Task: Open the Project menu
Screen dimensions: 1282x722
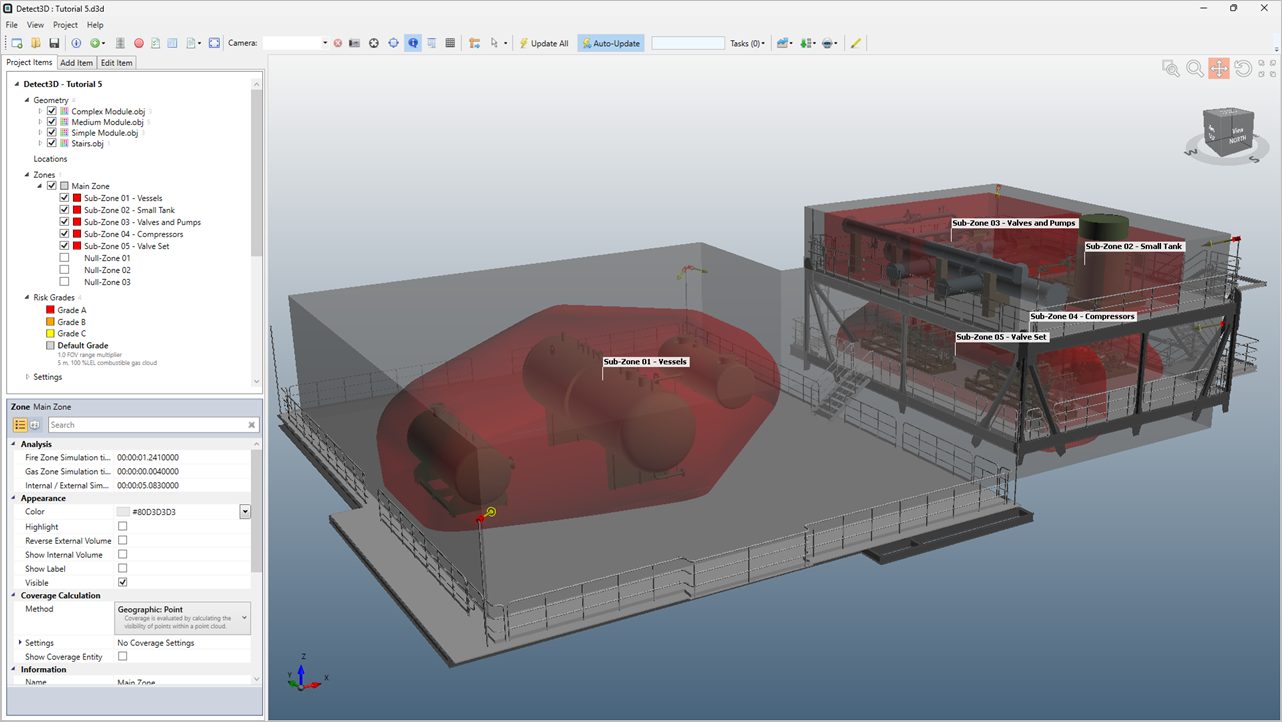Action: (65, 24)
